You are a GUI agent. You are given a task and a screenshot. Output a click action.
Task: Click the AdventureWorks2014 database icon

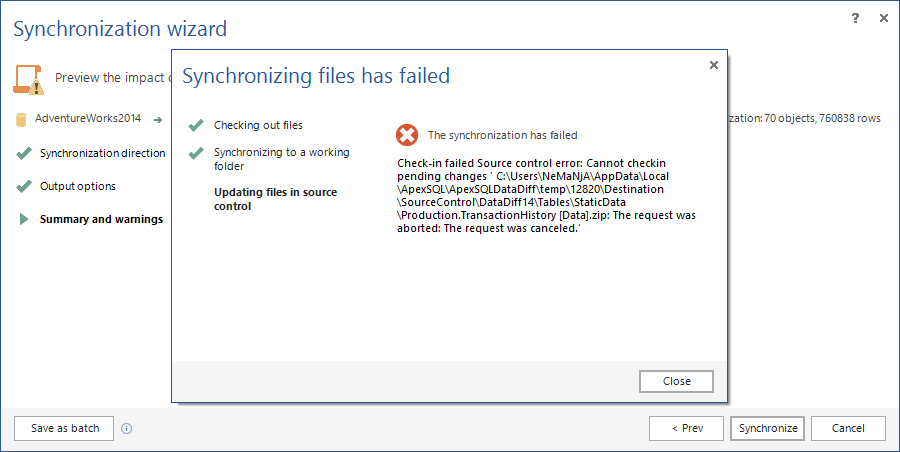click(21, 119)
